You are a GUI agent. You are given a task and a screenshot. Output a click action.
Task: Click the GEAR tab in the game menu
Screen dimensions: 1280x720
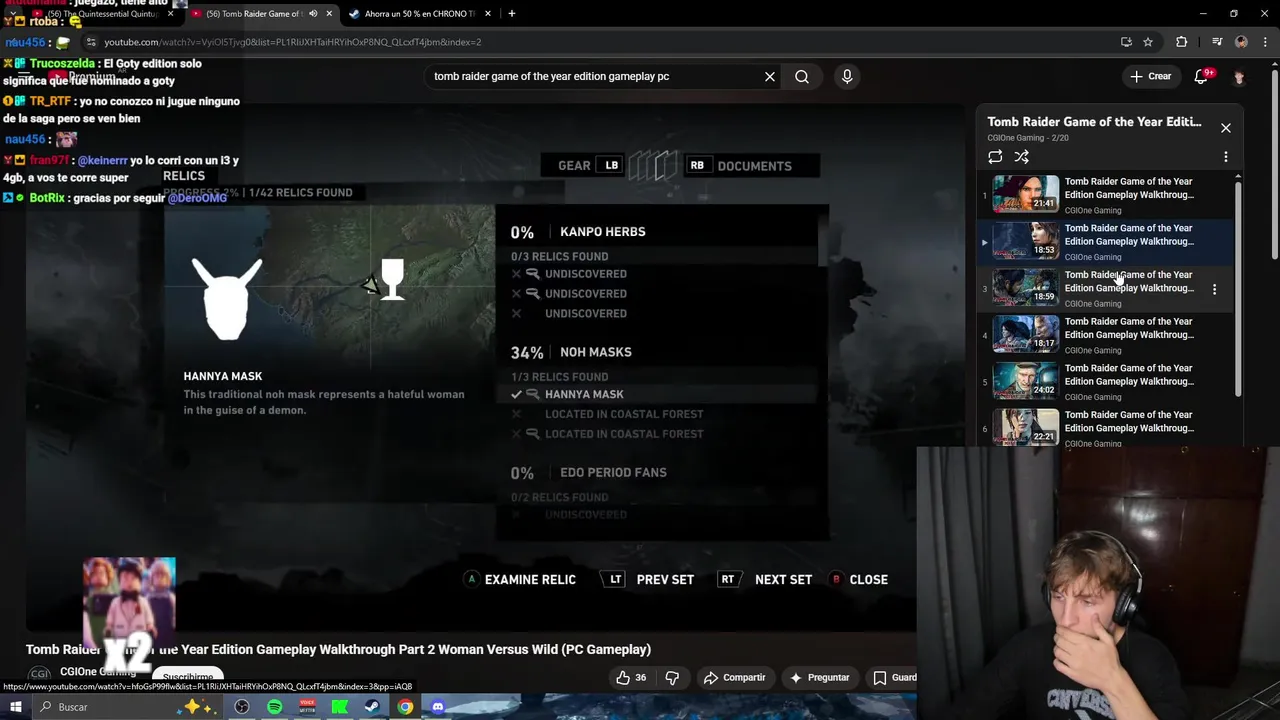(574, 166)
